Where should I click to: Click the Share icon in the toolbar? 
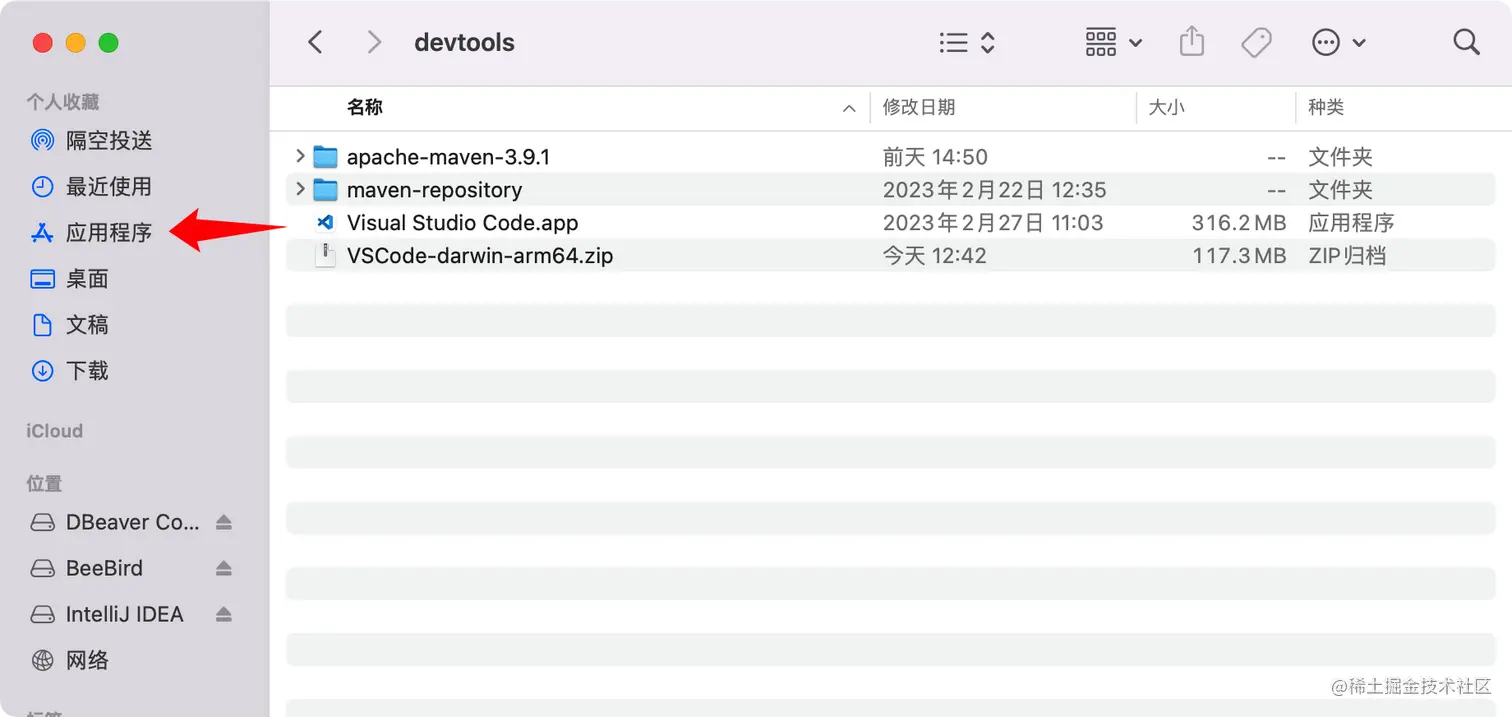point(1191,42)
